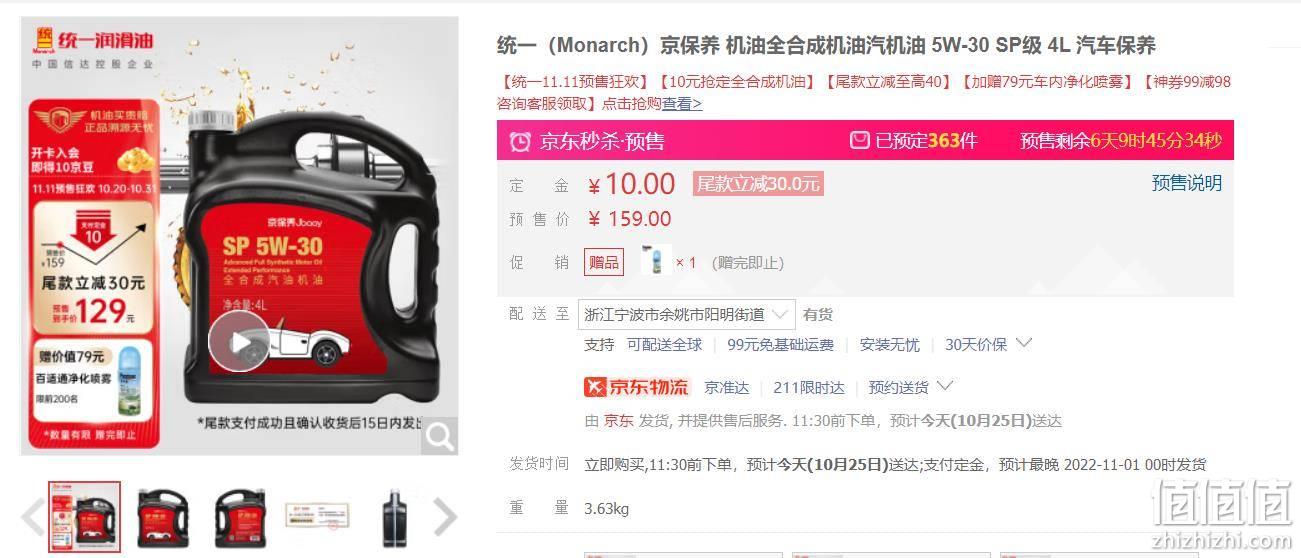The image size is (1301, 558).
Task: Click the alarm clock flash-sale icon
Action: click(x=520, y=141)
